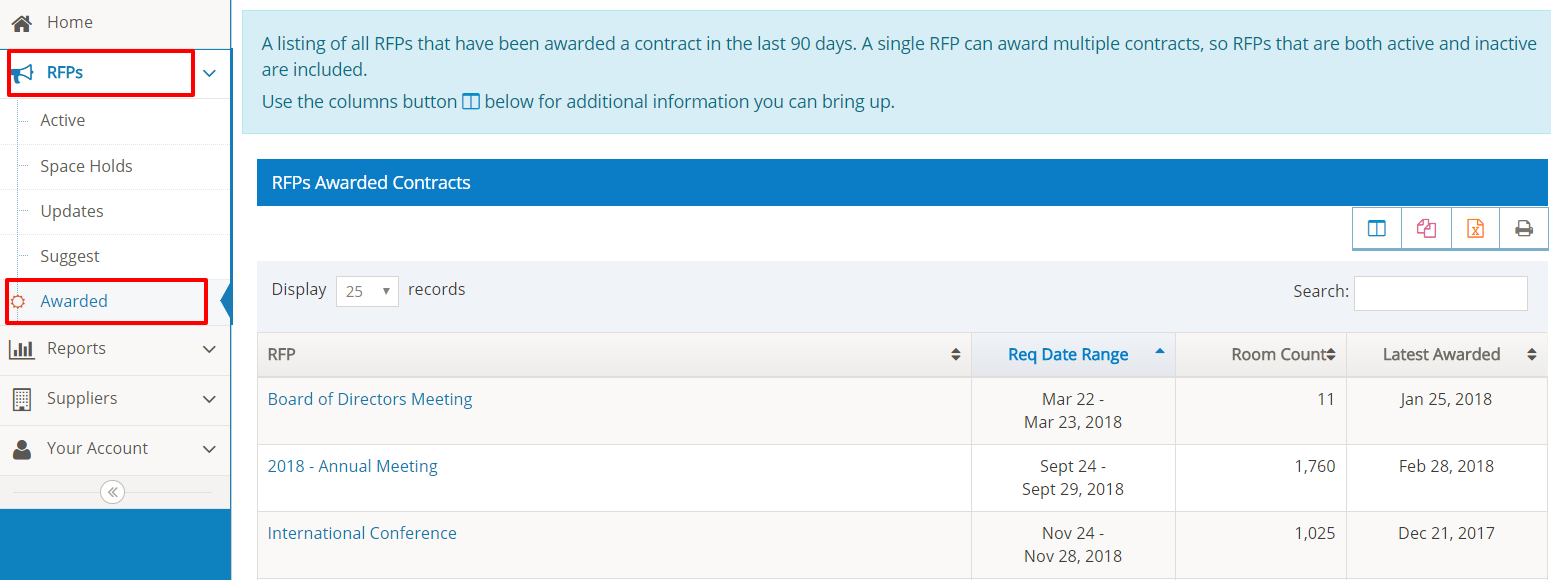Click the Search input field
Image resolution: width=1551 pixels, height=580 pixels.
coord(1440,293)
